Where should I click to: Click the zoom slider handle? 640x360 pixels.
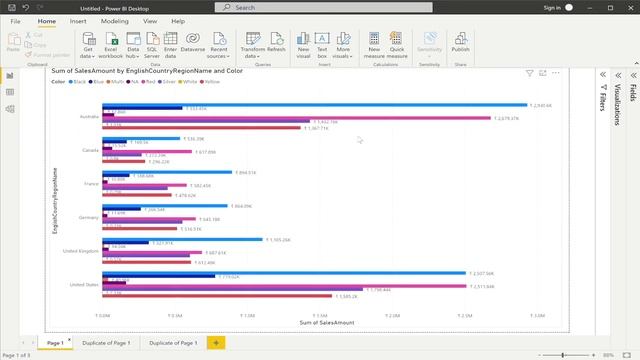point(563,356)
